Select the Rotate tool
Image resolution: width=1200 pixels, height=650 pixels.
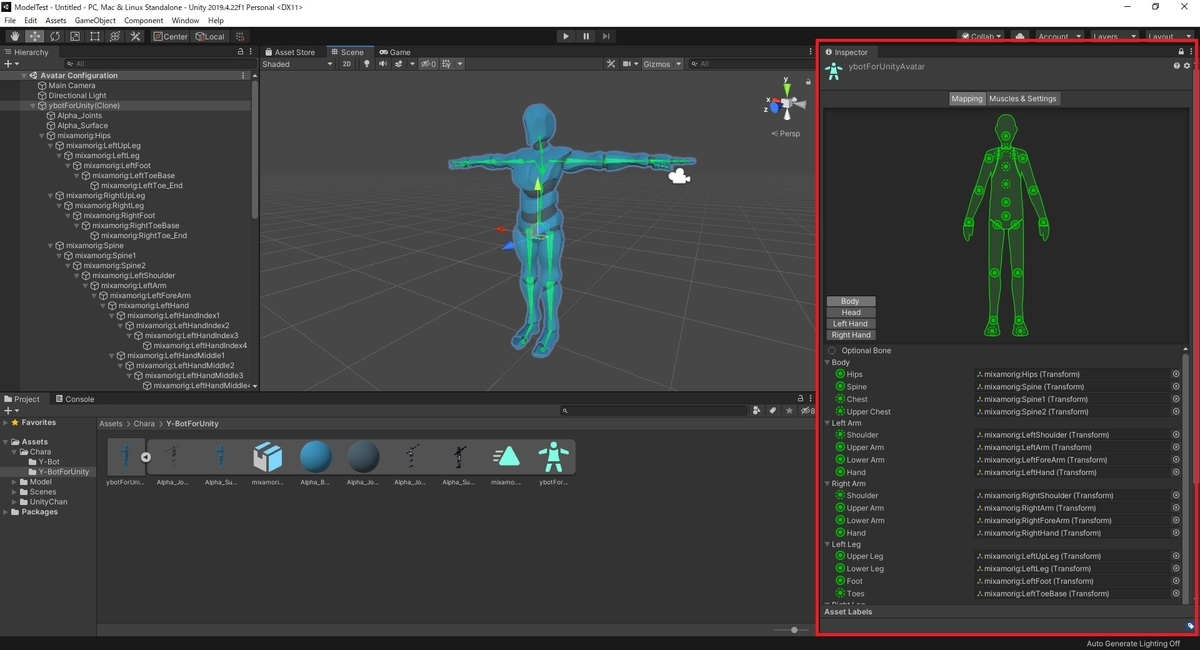[x=55, y=36]
